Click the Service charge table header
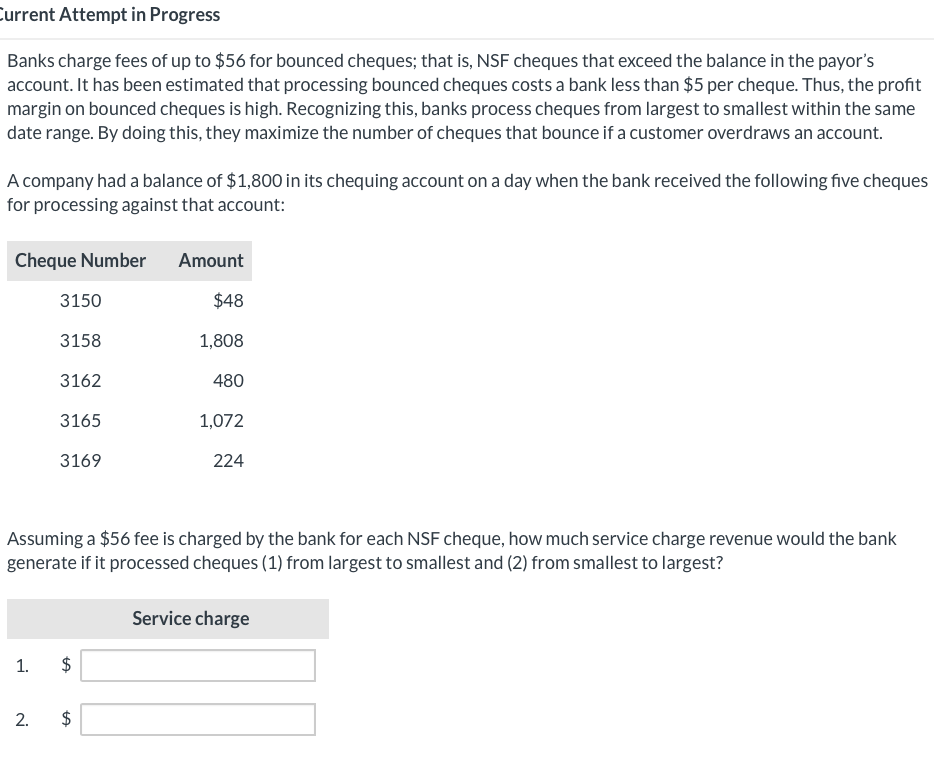The width and height of the screenshot is (934, 770). (x=189, y=618)
